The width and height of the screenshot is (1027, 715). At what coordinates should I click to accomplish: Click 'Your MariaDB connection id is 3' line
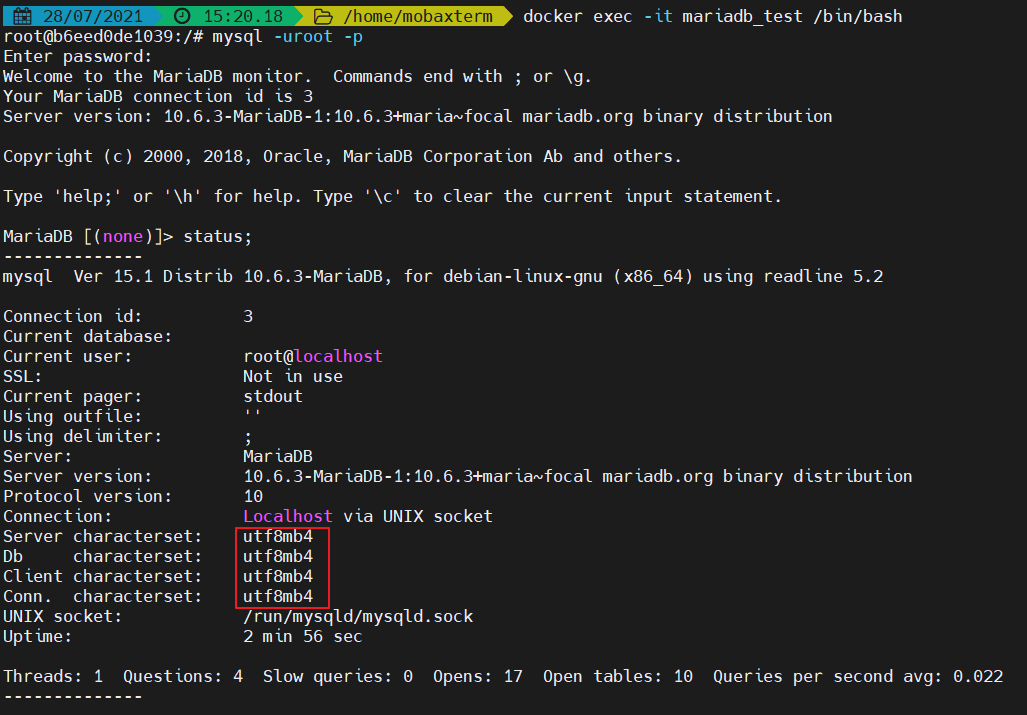point(158,96)
